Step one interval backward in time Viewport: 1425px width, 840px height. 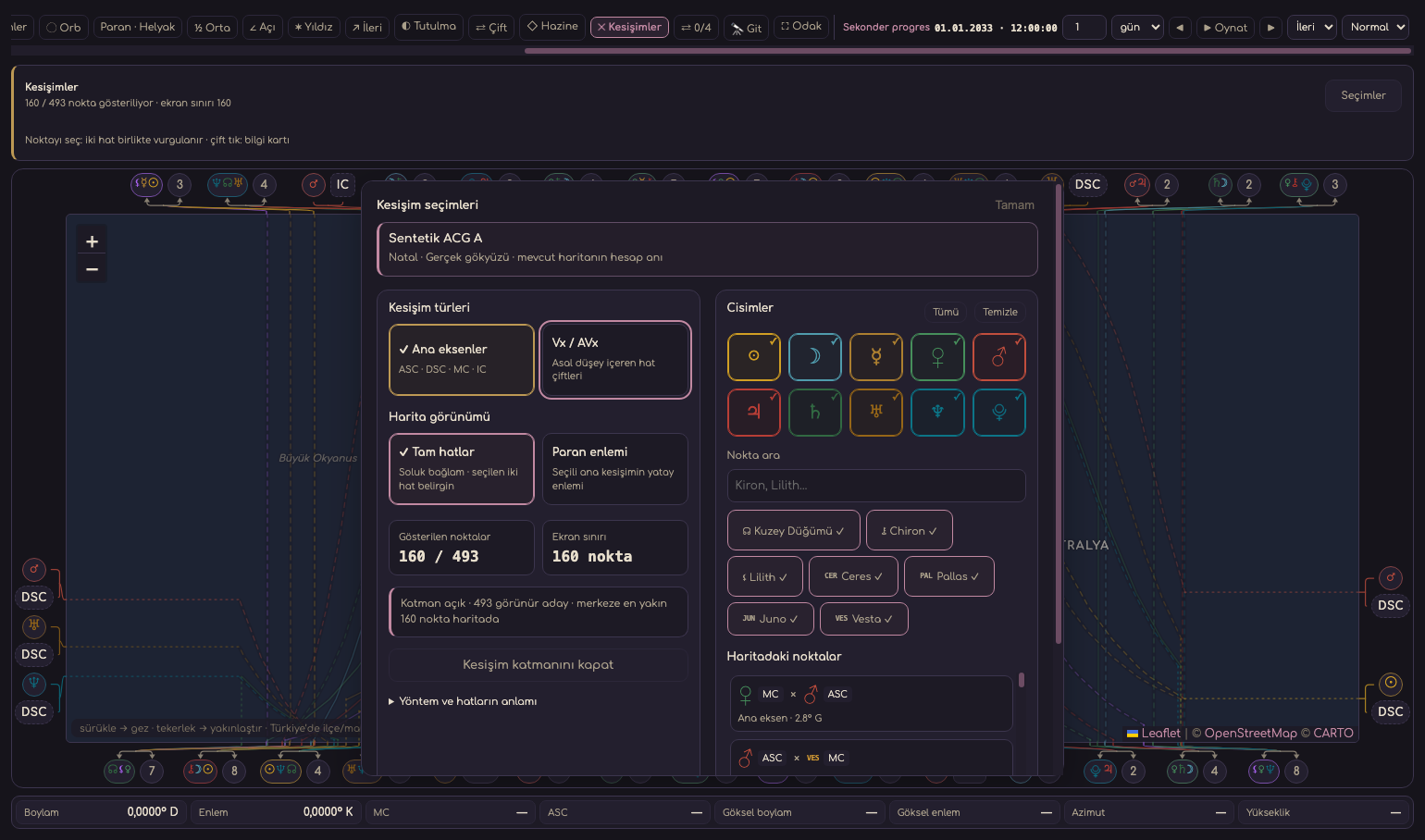coord(1180,28)
